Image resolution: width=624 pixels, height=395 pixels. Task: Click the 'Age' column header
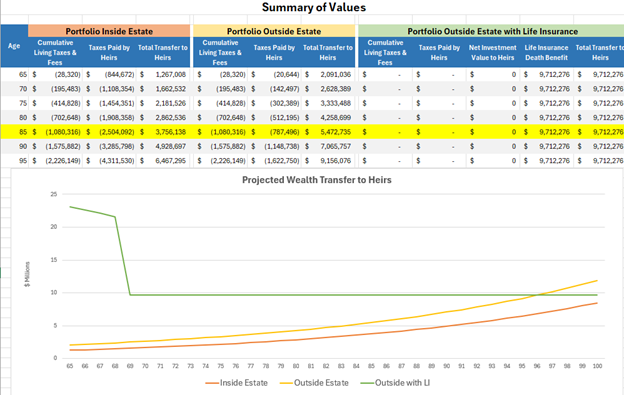point(14,46)
